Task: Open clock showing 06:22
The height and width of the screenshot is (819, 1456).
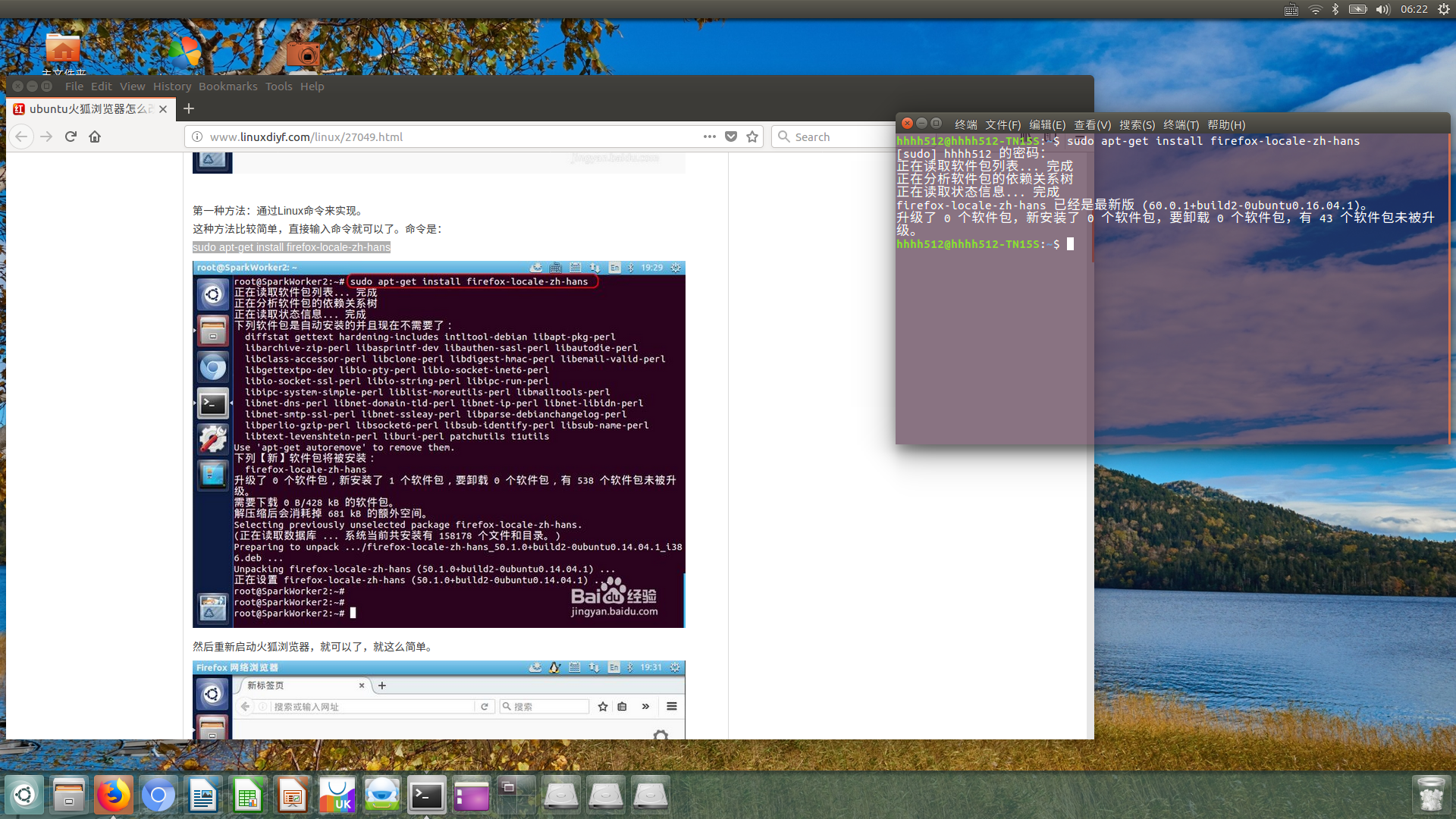Action: coord(1414,9)
